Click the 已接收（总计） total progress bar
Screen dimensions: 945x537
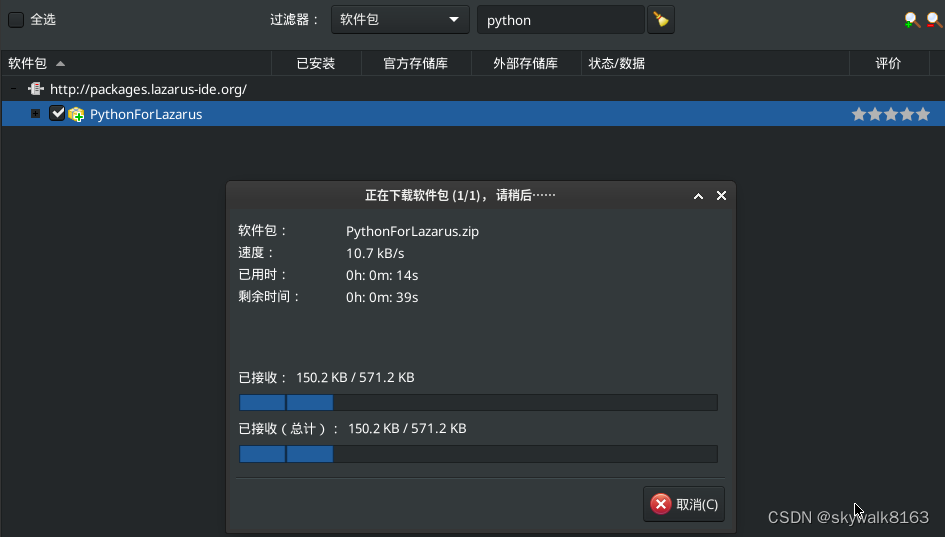479,454
